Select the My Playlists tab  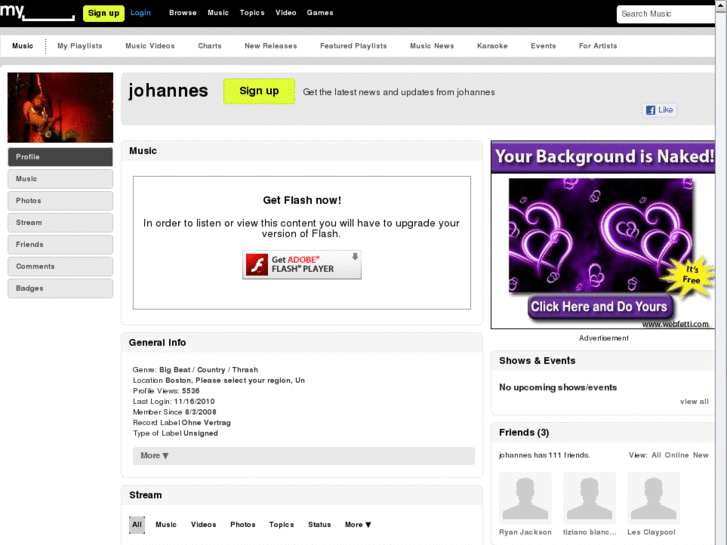(x=80, y=46)
